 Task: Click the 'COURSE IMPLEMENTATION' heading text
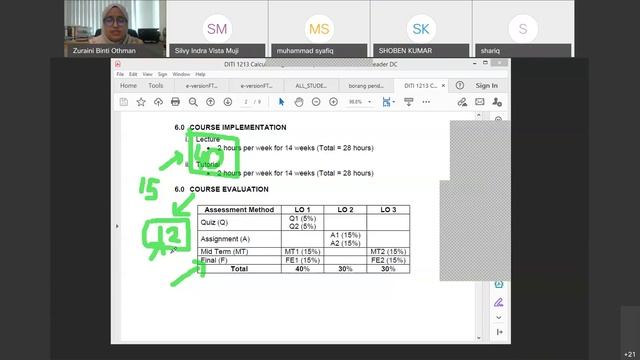(x=238, y=127)
